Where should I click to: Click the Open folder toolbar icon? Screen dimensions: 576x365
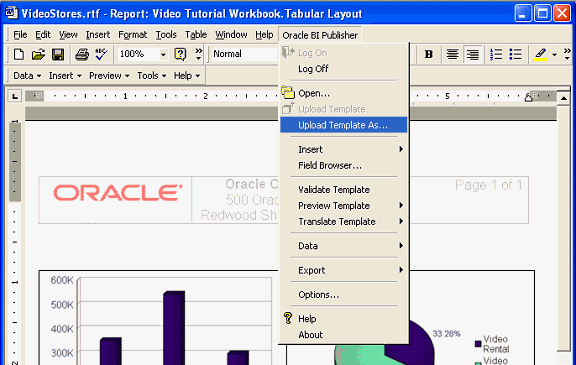pyautogui.click(x=38, y=54)
